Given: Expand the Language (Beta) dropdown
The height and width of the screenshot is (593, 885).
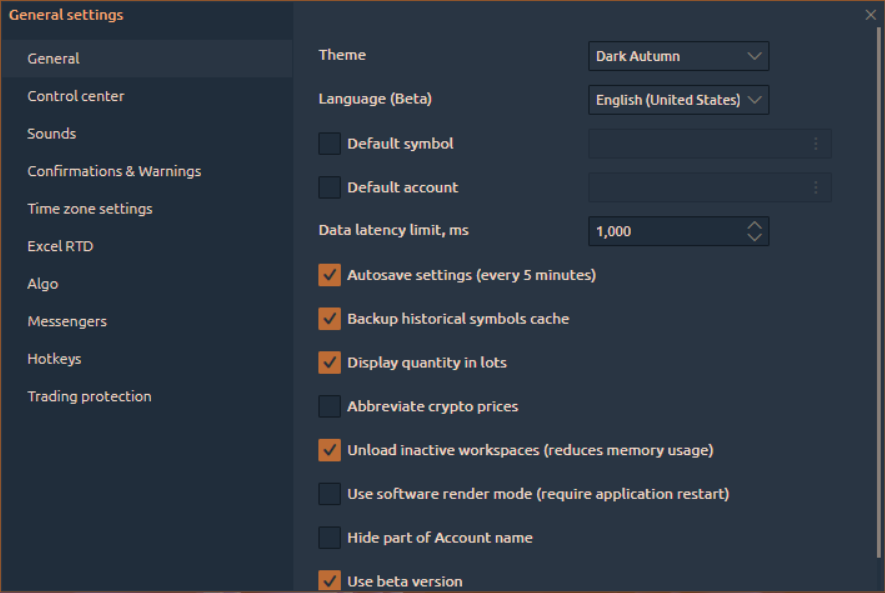Looking at the screenshot, I should [x=677, y=100].
